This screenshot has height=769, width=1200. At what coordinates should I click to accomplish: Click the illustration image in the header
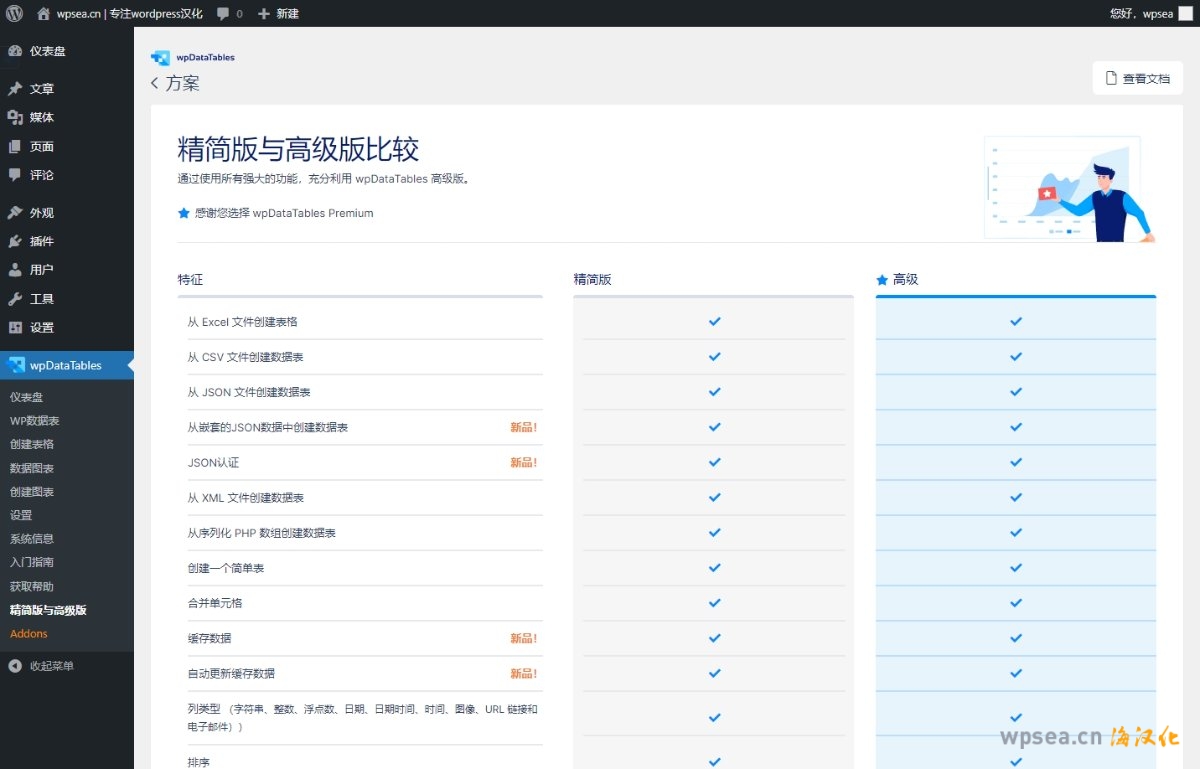(x=1069, y=188)
